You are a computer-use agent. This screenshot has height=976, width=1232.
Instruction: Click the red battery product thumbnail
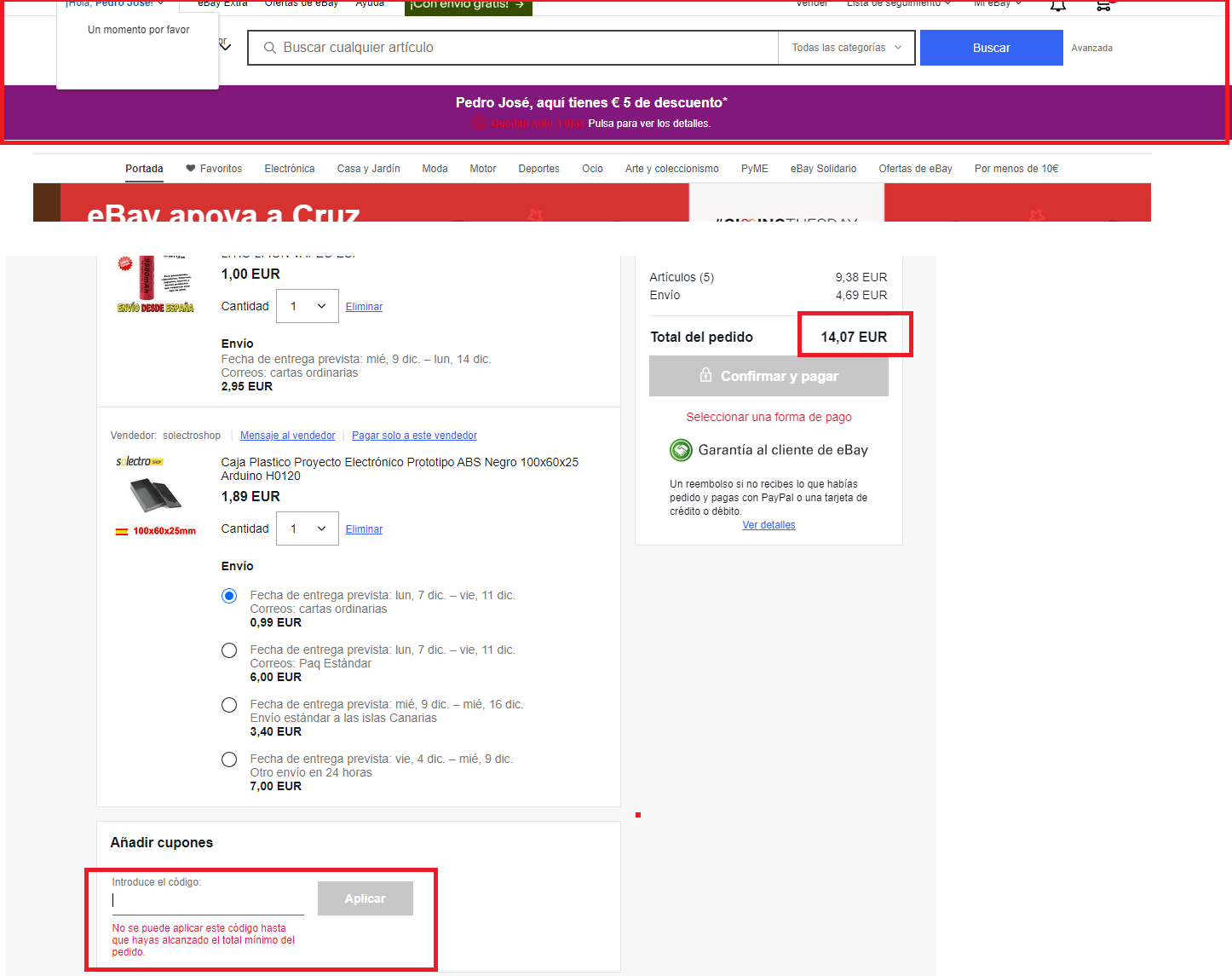click(x=147, y=277)
